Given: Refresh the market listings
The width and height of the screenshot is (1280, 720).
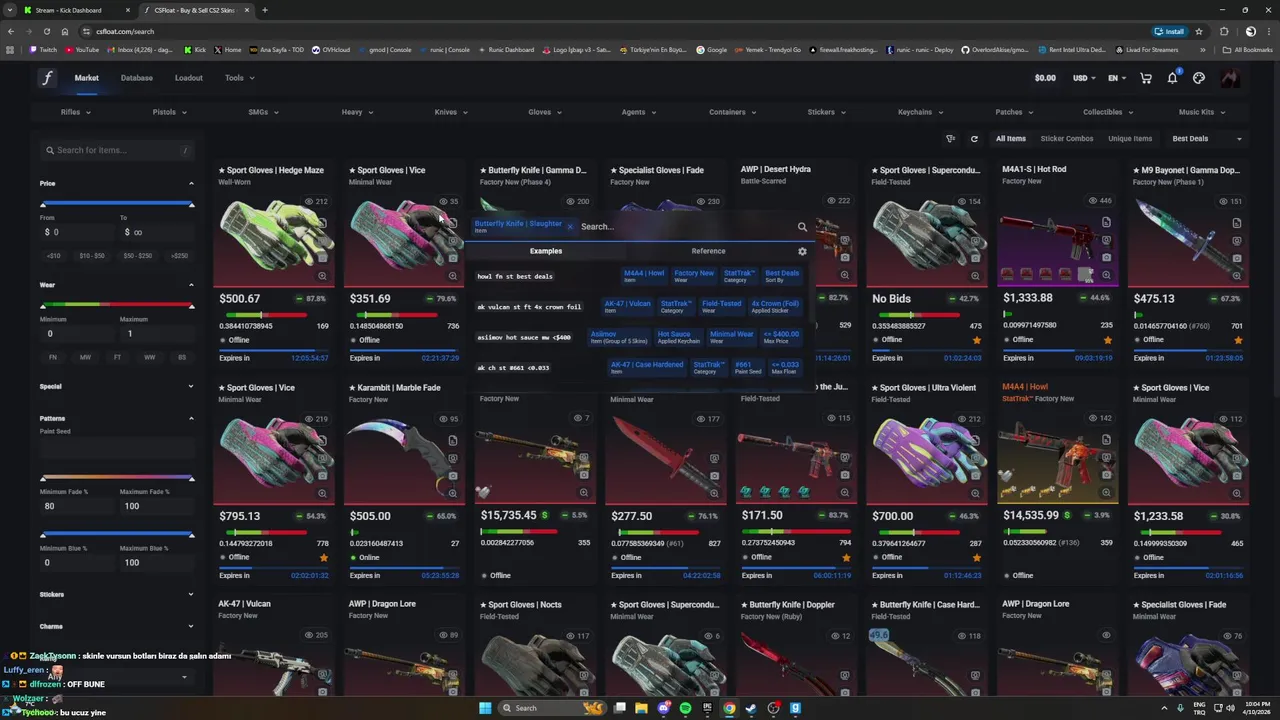Looking at the screenshot, I should pos(974,139).
